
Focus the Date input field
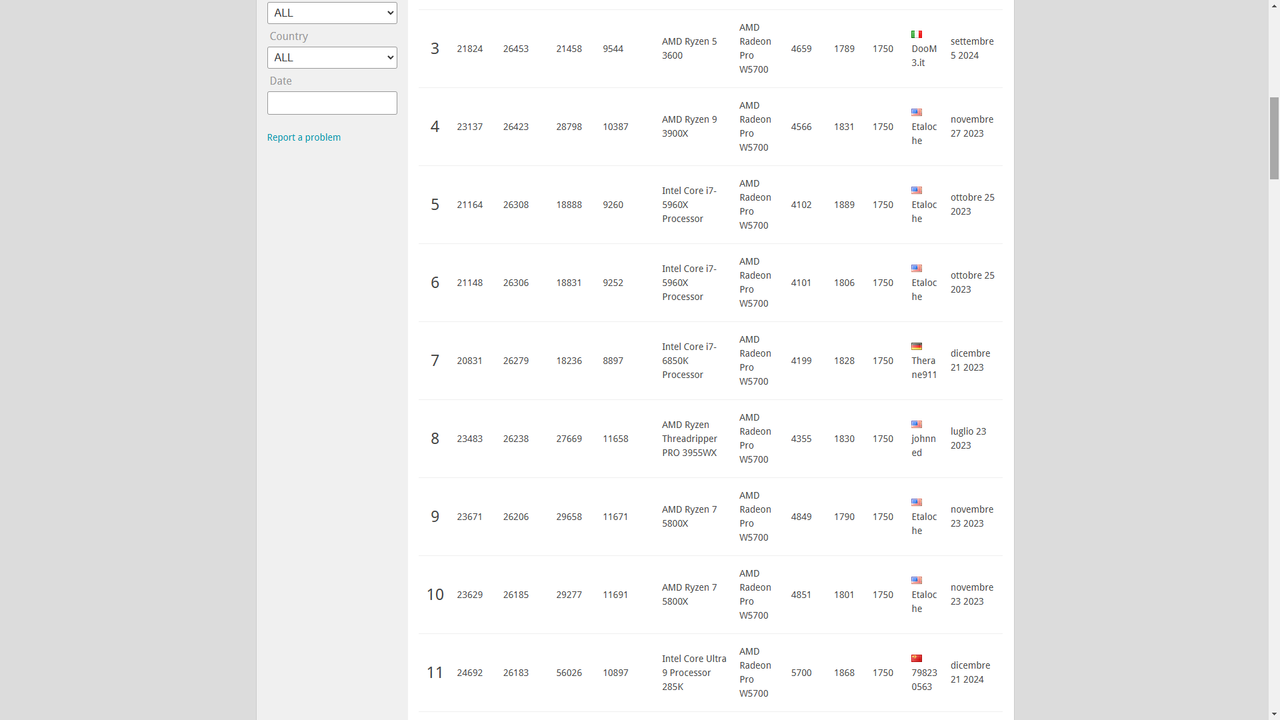tap(332, 103)
